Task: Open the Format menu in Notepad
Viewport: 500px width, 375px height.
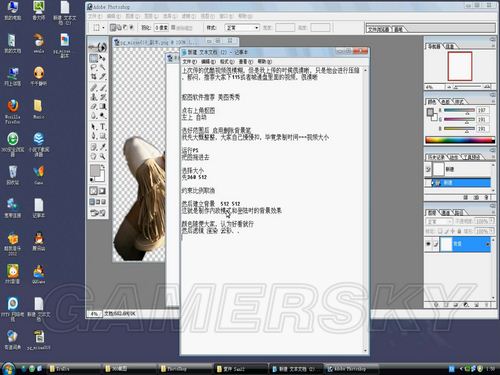Action: tap(227, 62)
